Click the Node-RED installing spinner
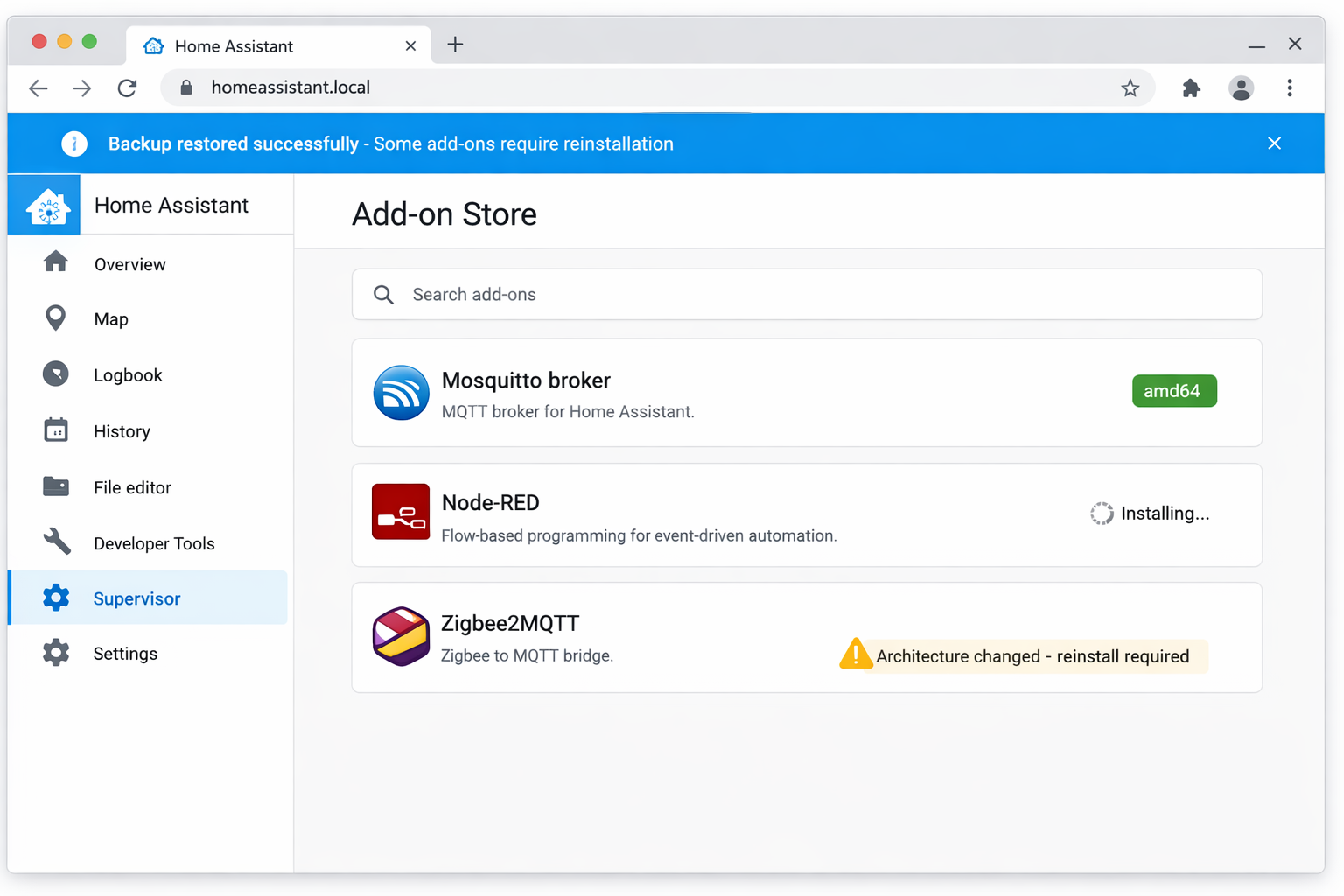 (x=1102, y=514)
